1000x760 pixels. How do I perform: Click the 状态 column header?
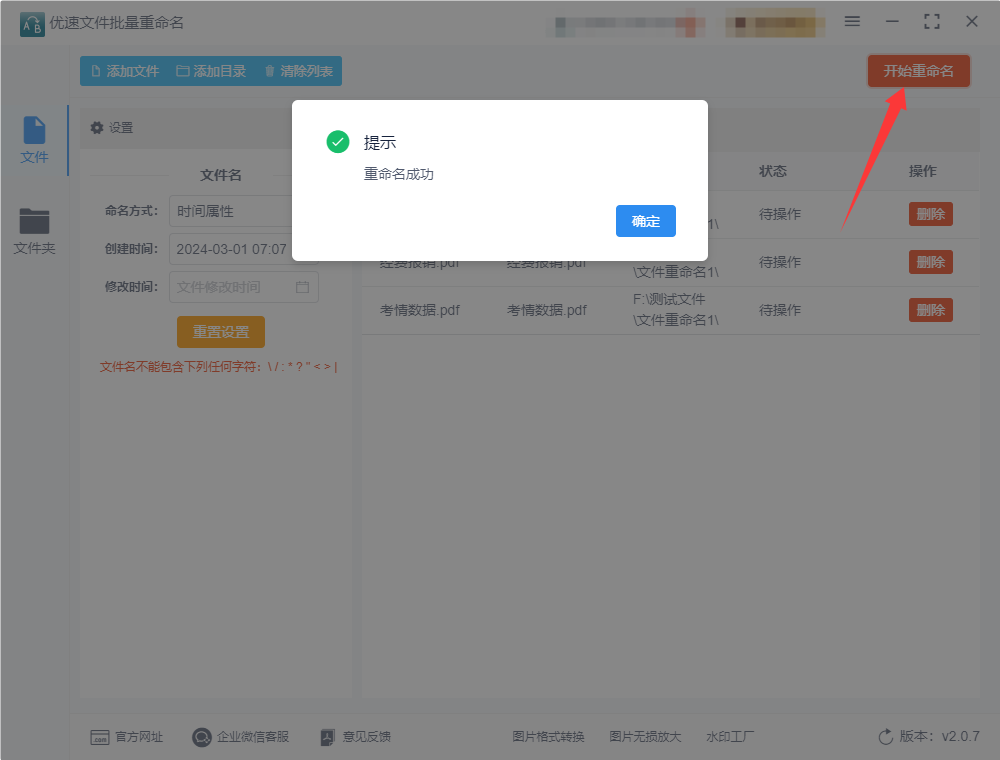tap(772, 171)
